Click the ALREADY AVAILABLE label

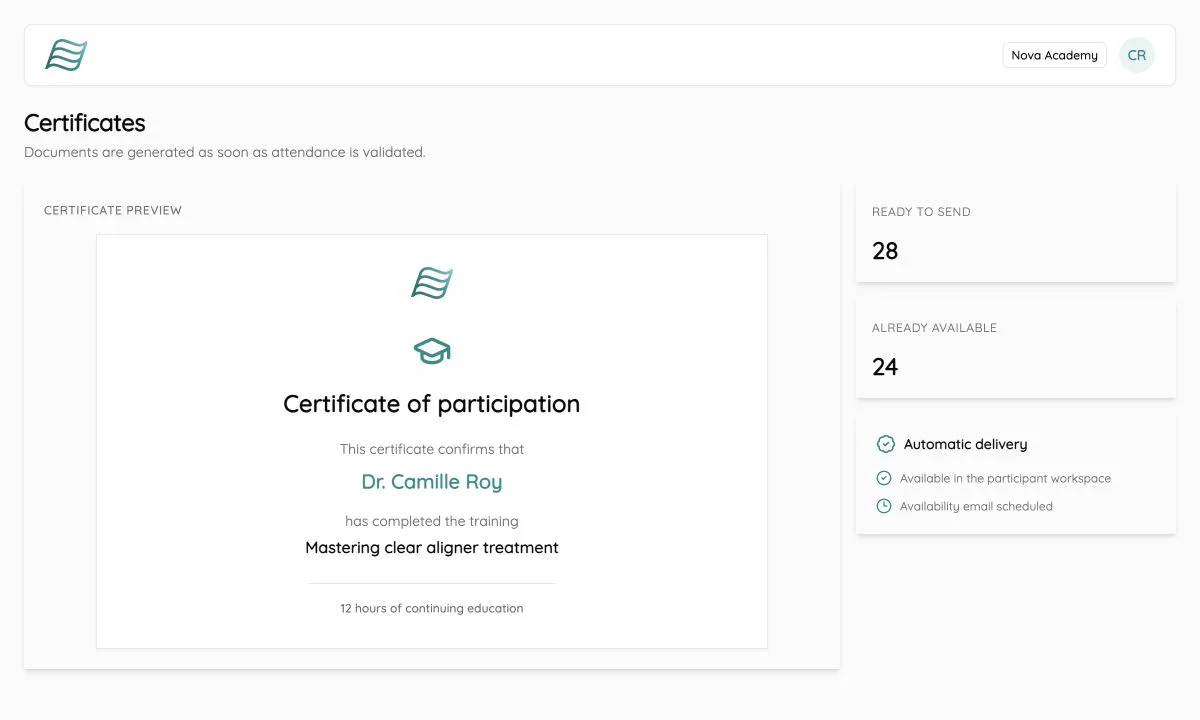934,328
